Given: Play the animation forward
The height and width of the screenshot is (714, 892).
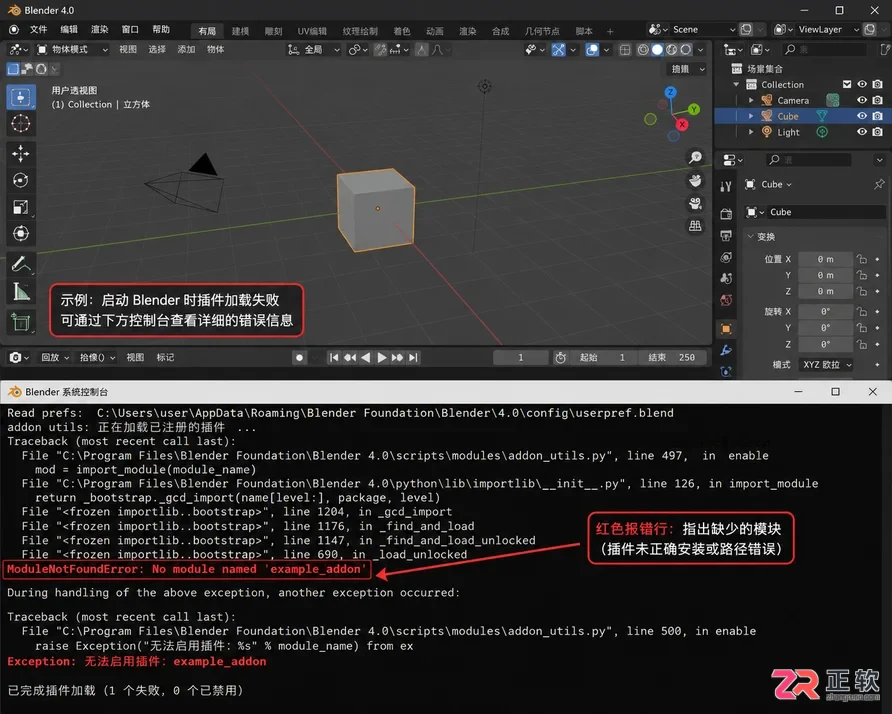Looking at the screenshot, I should (382, 358).
